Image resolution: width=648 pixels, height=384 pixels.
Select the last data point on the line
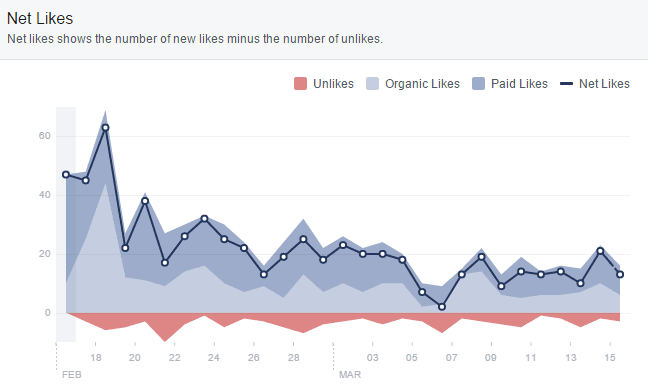coord(620,274)
